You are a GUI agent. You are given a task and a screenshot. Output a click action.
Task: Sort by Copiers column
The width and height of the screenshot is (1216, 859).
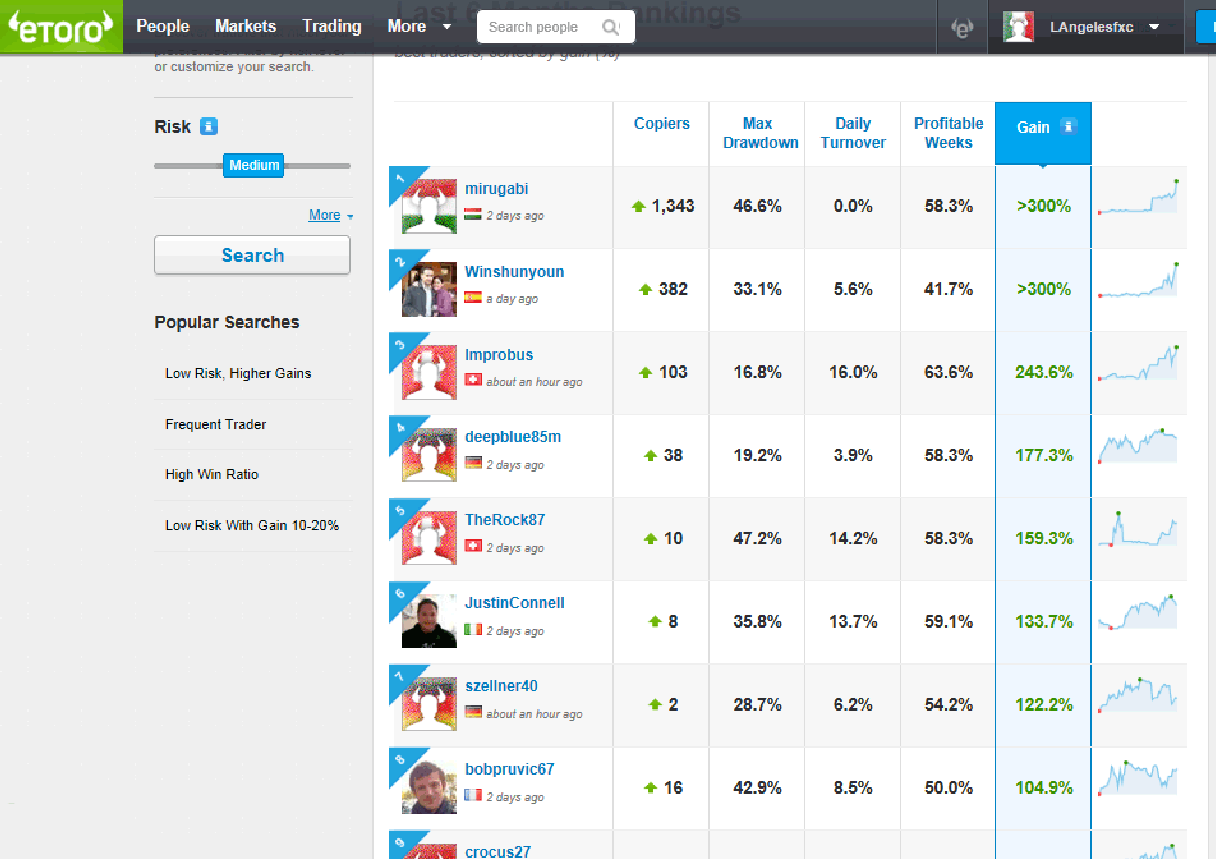(662, 124)
